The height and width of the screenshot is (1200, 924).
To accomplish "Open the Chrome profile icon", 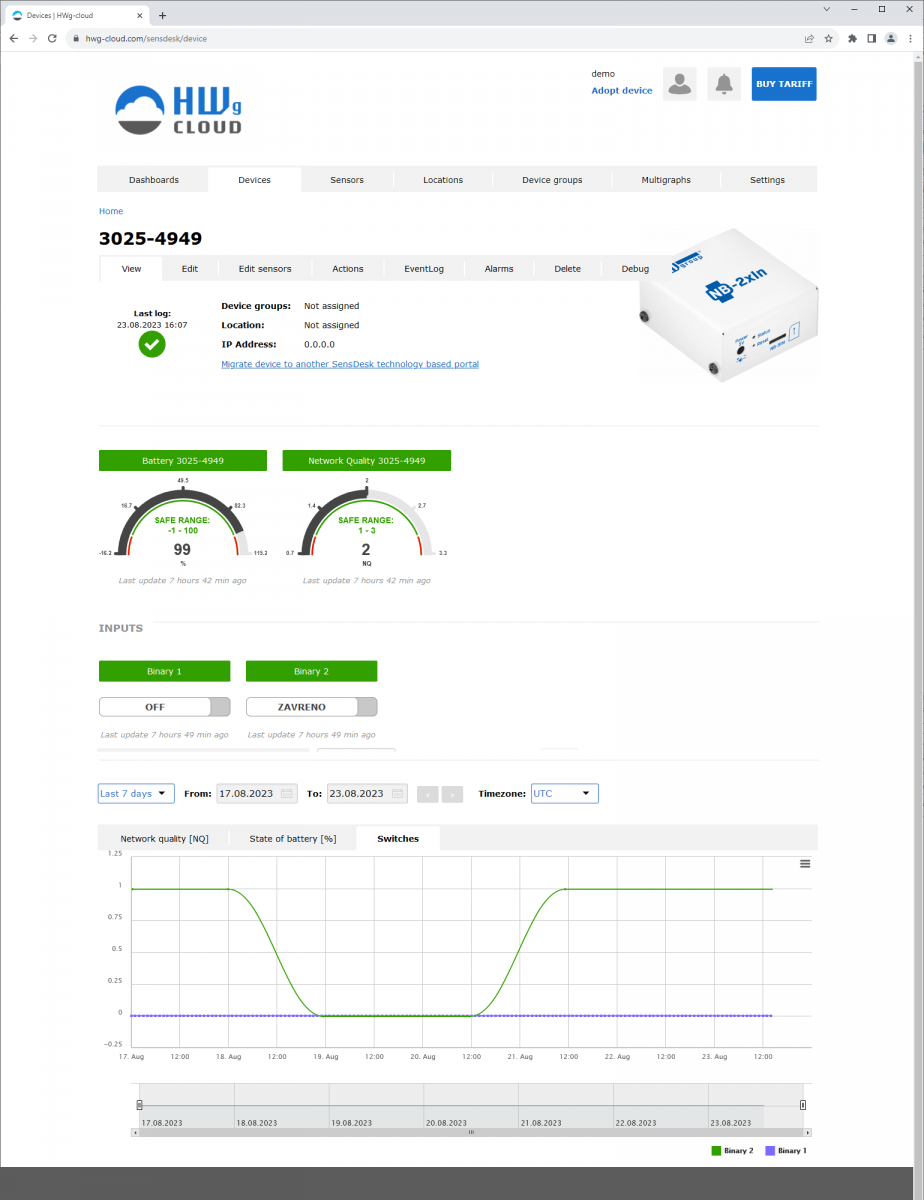I will (x=890, y=38).
